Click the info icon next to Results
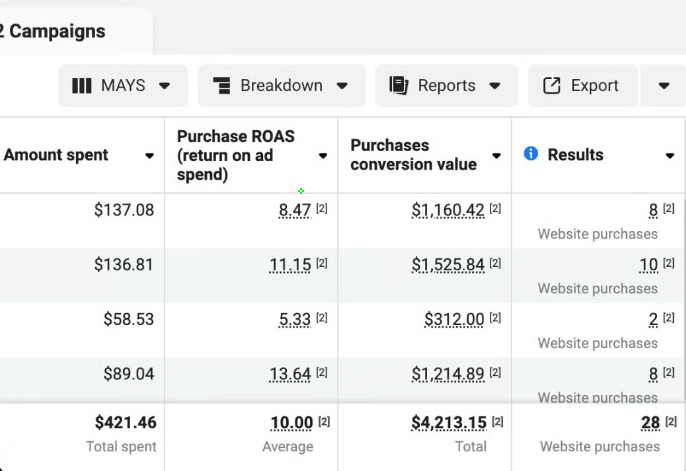The height and width of the screenshot is (471, 686). (x=531, y=154)
